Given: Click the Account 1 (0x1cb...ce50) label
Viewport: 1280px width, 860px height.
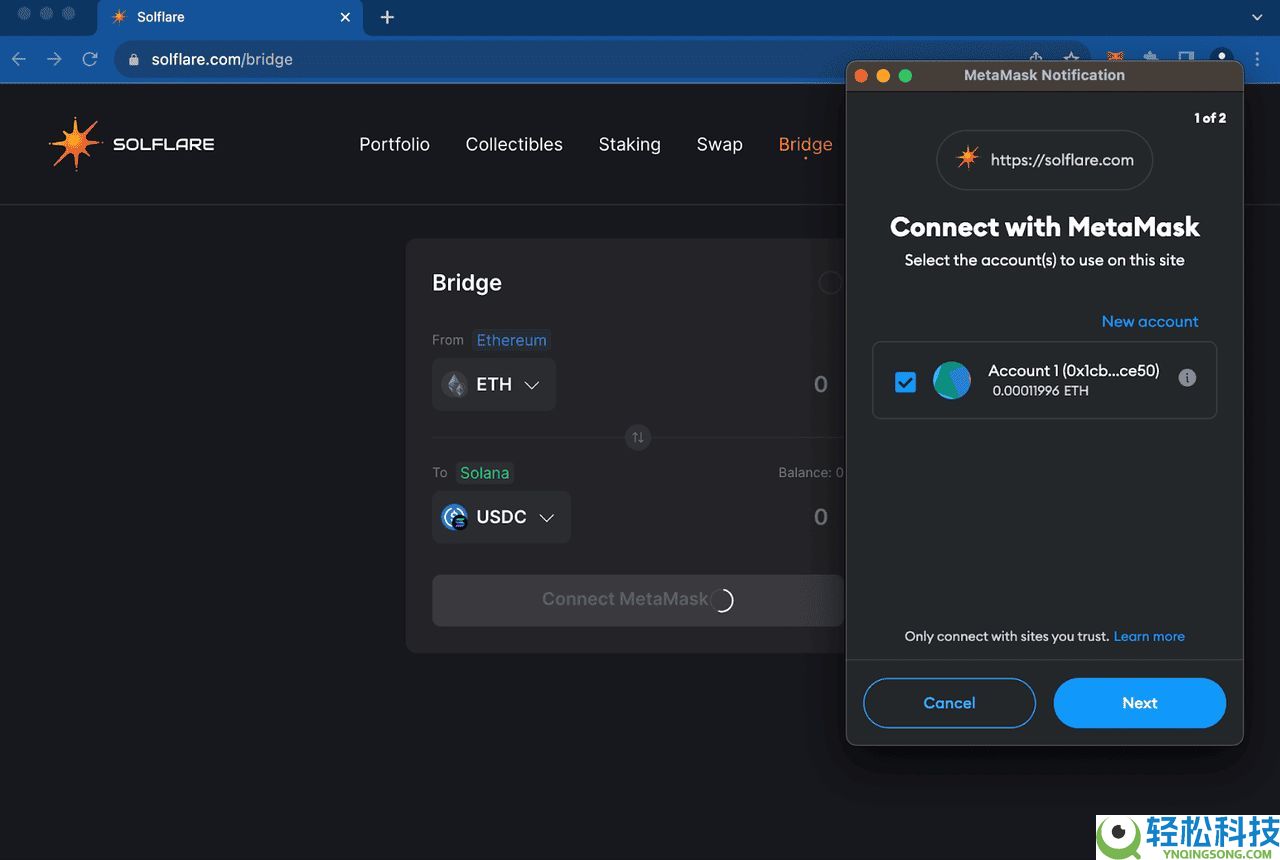Looking at the screenshot, I should 1074,371.
